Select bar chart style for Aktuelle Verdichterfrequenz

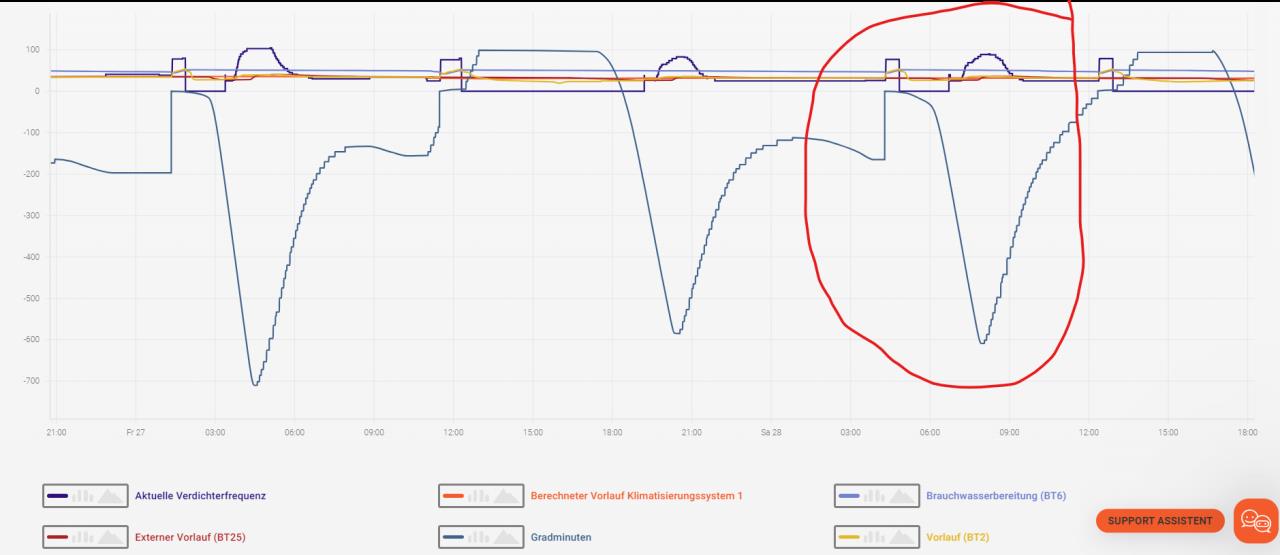83,495
